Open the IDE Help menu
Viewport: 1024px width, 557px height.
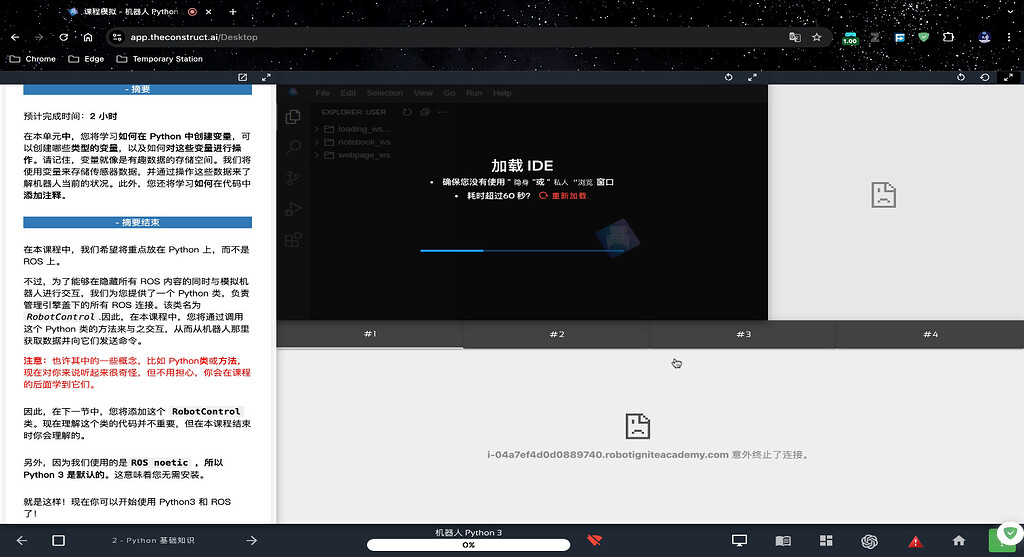tap(502, 93)
